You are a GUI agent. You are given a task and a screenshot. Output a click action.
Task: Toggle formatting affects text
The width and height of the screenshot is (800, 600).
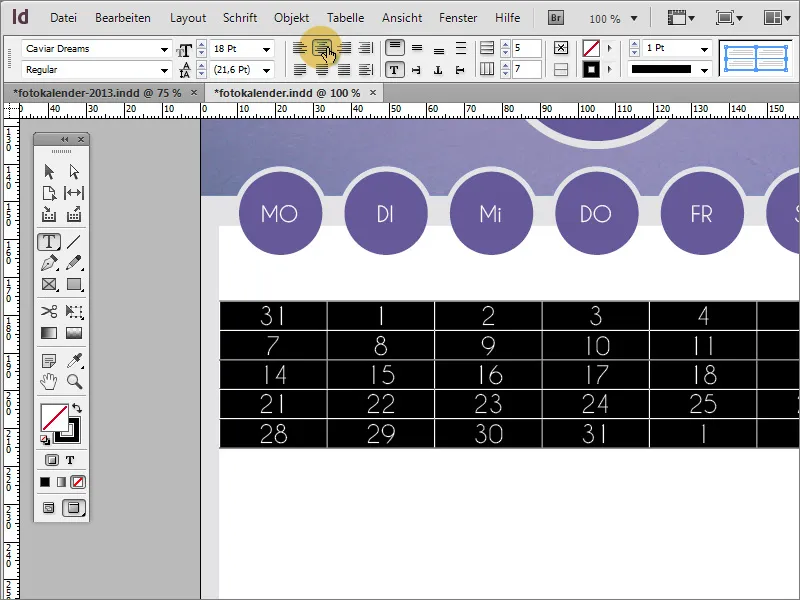point(70,460)
